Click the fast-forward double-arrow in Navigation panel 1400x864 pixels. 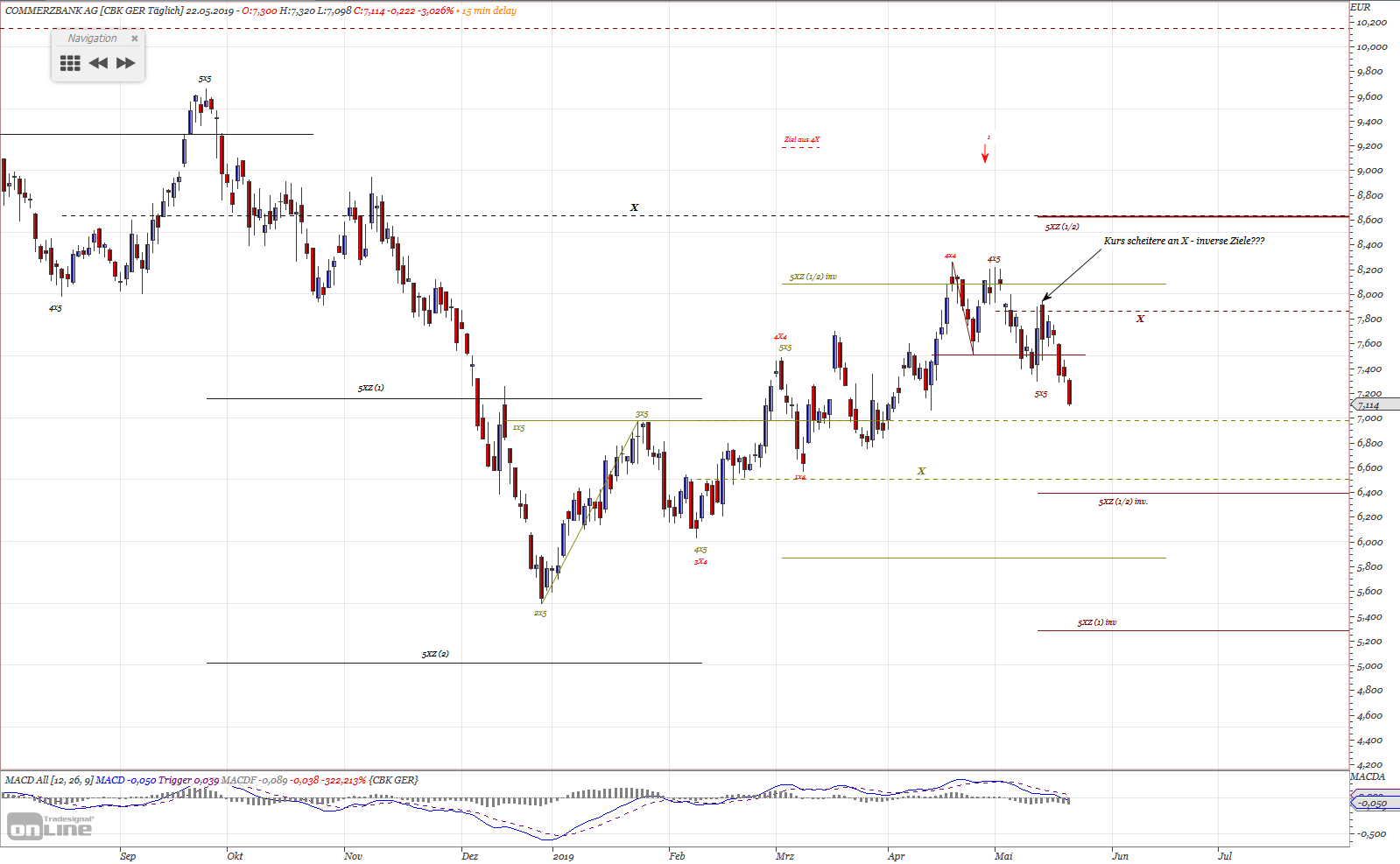pyautogui.click(x=126, y=63)
